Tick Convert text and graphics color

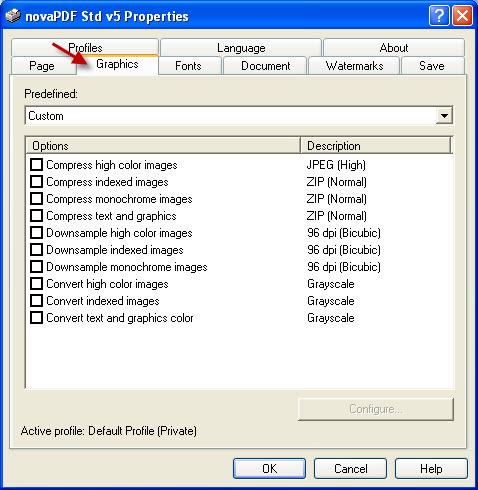(36, 318)
